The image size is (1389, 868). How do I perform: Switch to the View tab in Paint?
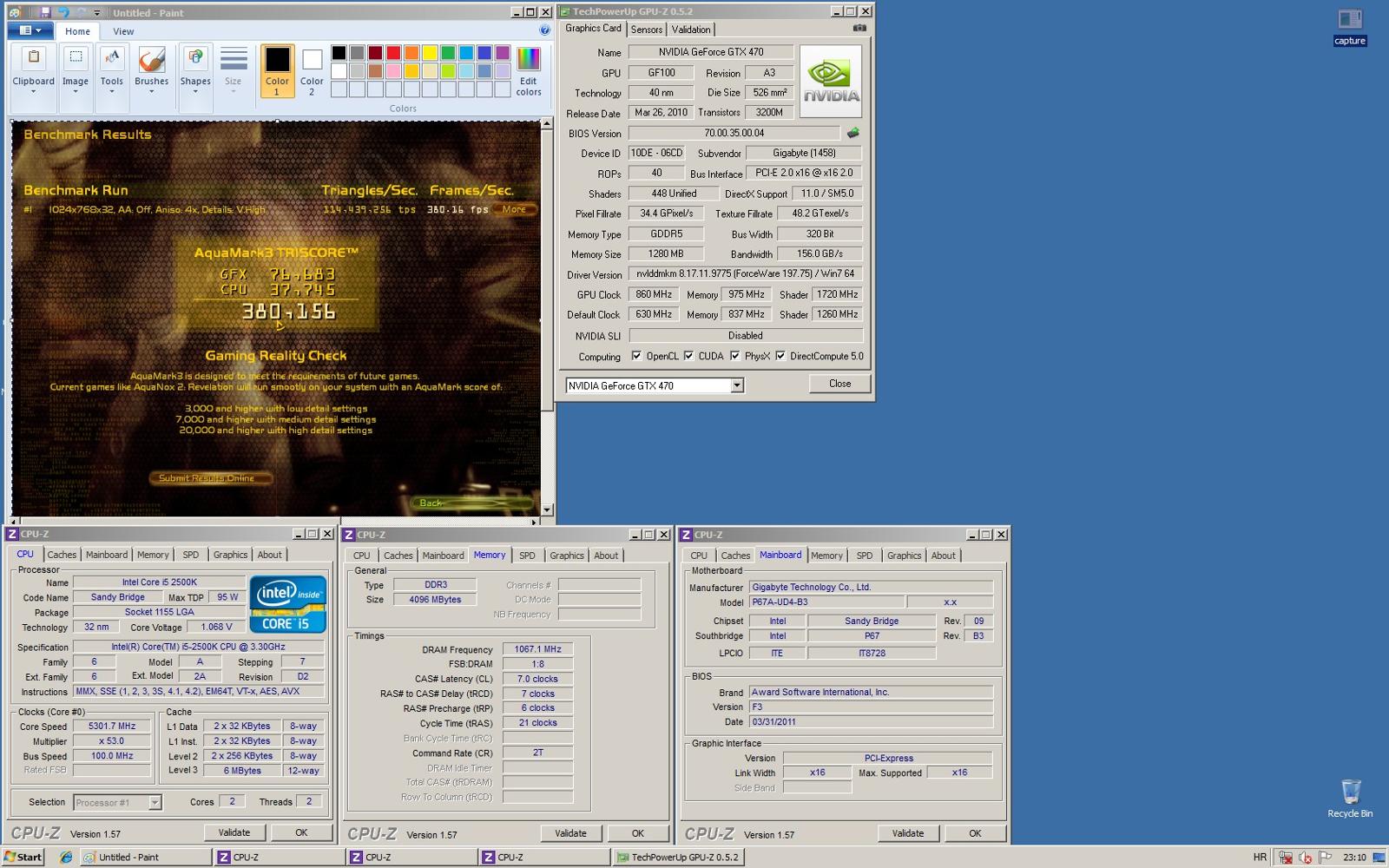click(123, 31)
